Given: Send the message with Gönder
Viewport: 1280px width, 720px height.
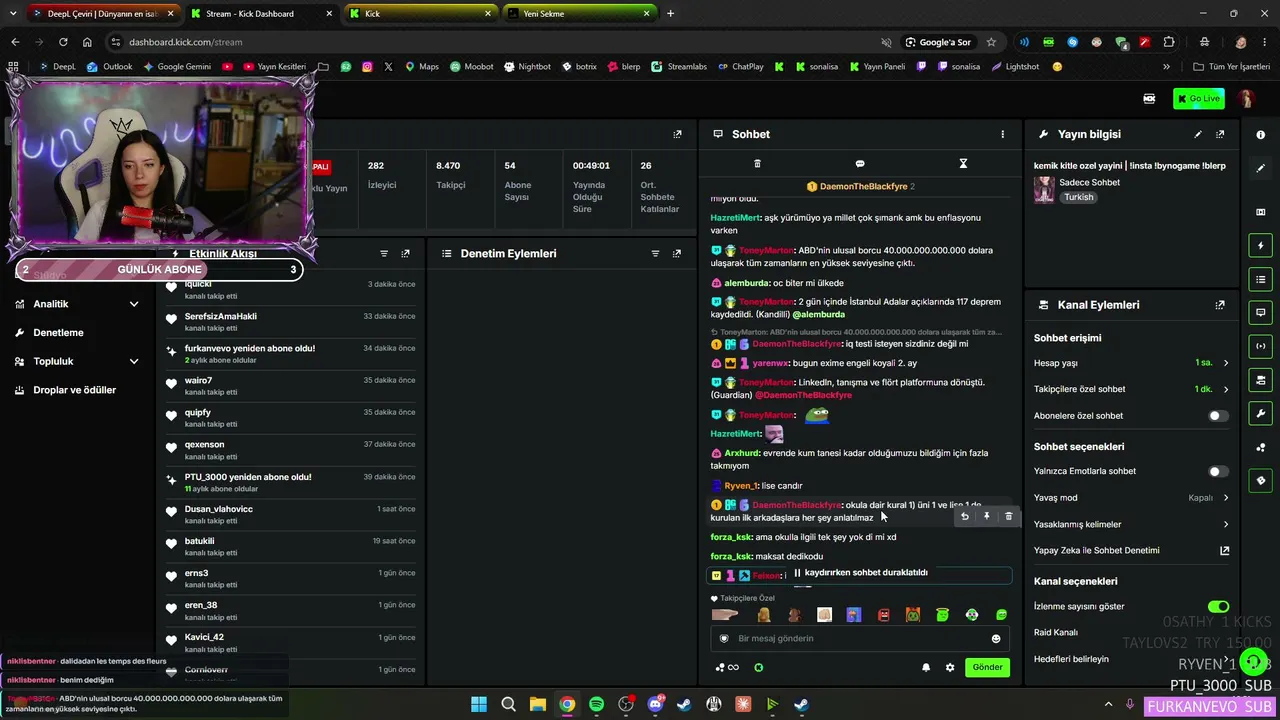Looking at the screenshot, I should click(987, 667).
